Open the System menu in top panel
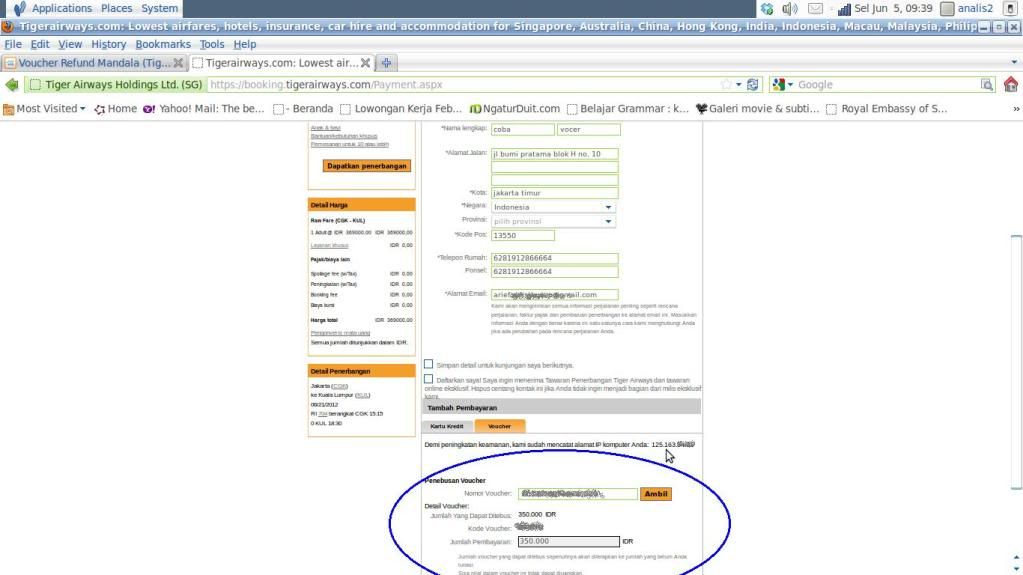 click(x=159, y=8)
